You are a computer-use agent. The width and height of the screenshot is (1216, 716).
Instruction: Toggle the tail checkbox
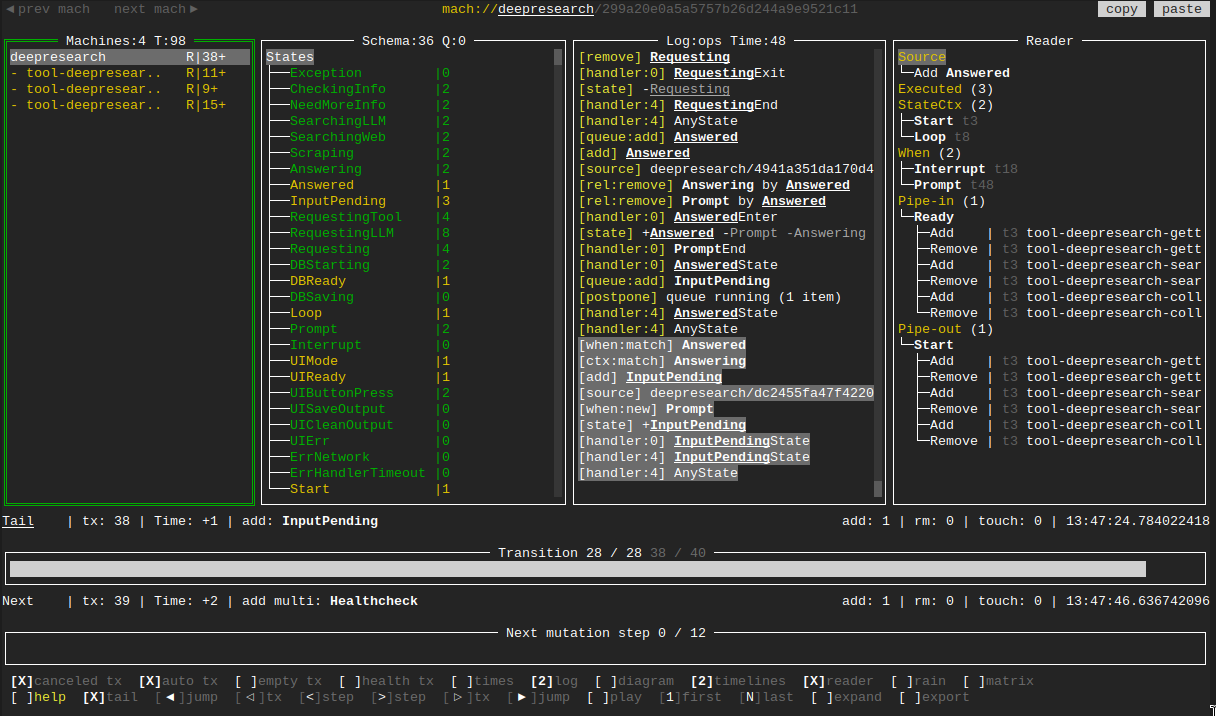point(110,697)
